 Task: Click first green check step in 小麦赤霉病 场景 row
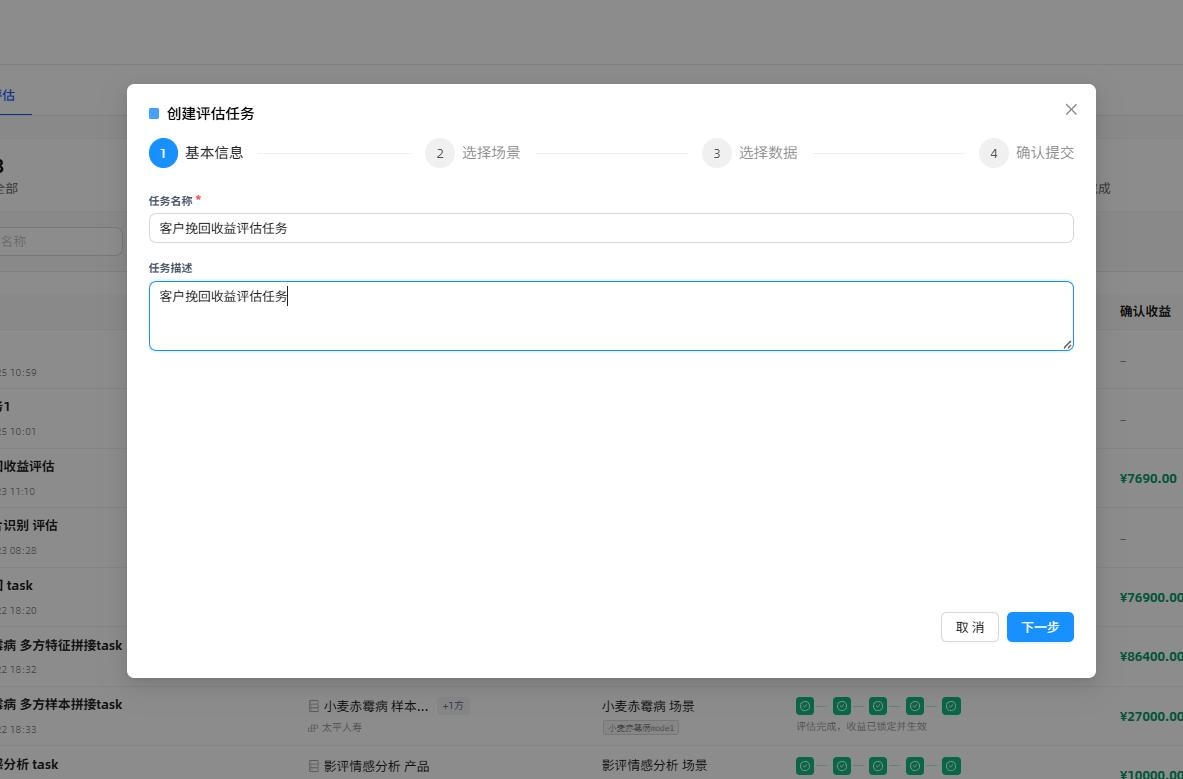tap(805, 706)
